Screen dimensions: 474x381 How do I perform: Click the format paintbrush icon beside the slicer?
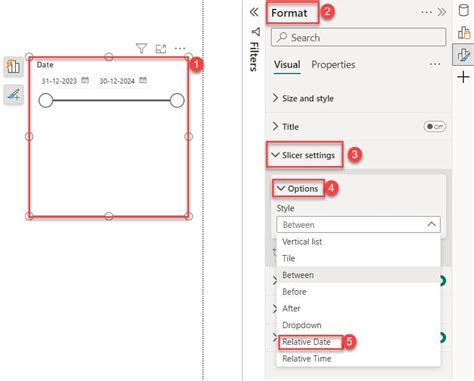[x=13, y=94]
